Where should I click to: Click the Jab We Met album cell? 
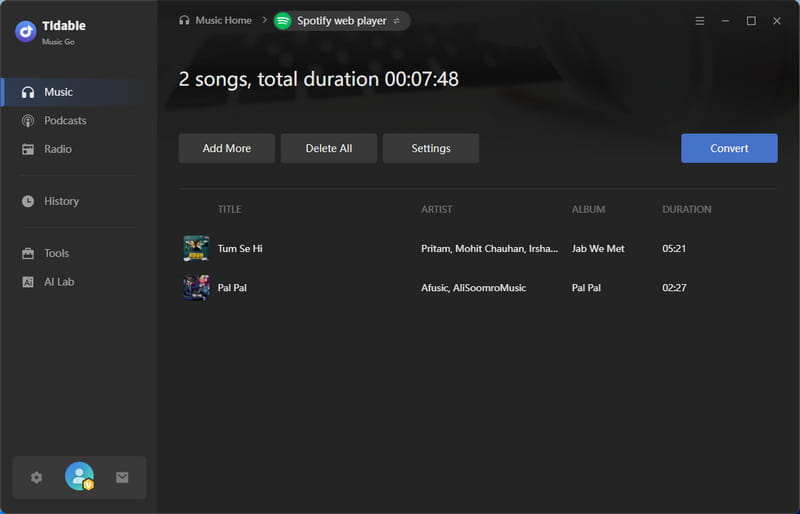[597, 249]
